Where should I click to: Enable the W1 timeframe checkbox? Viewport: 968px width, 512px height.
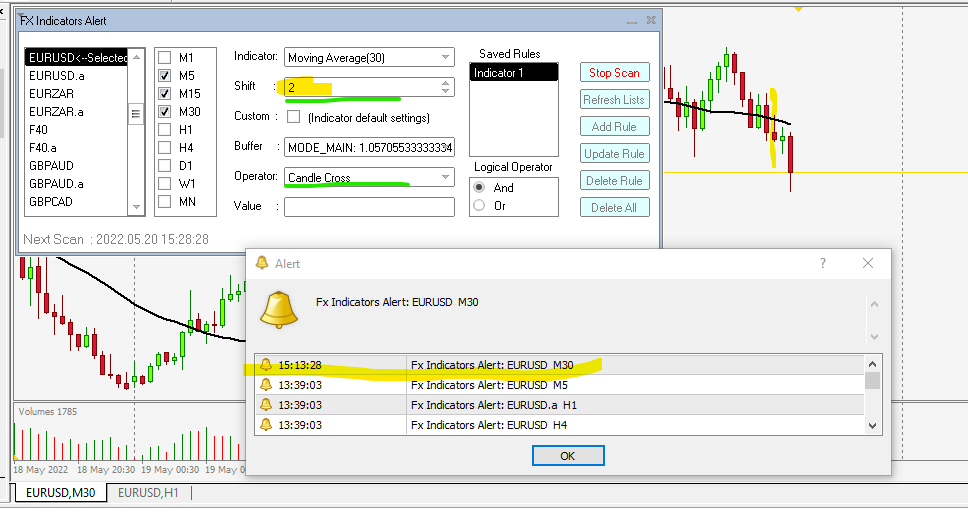[x=165, y=183]
